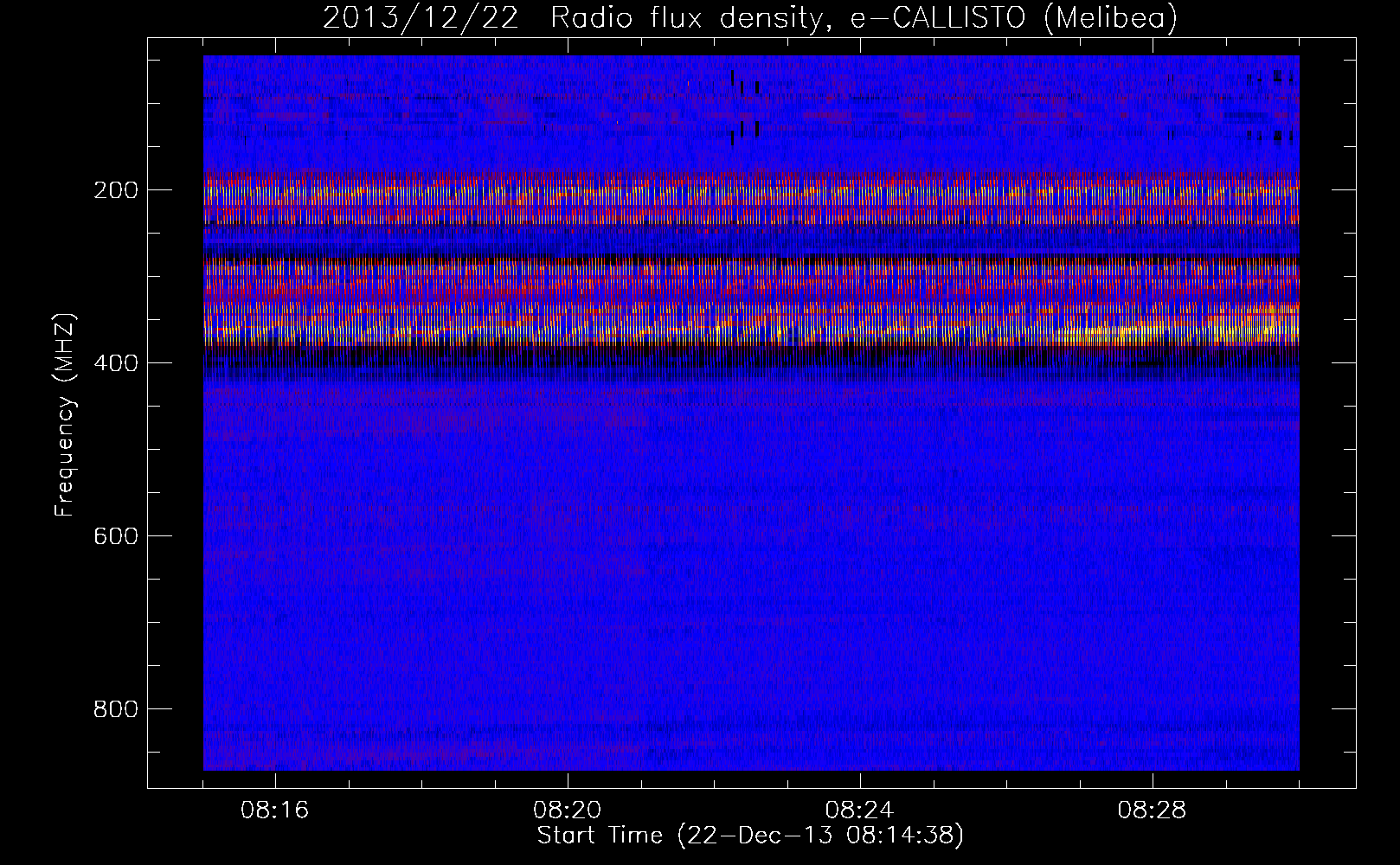Screen dimensions: 1400x865
Task: Click the plot title mentioning e-CALLISTO (Melibea)
Action: pyautogui.click(x=750, y=17)
